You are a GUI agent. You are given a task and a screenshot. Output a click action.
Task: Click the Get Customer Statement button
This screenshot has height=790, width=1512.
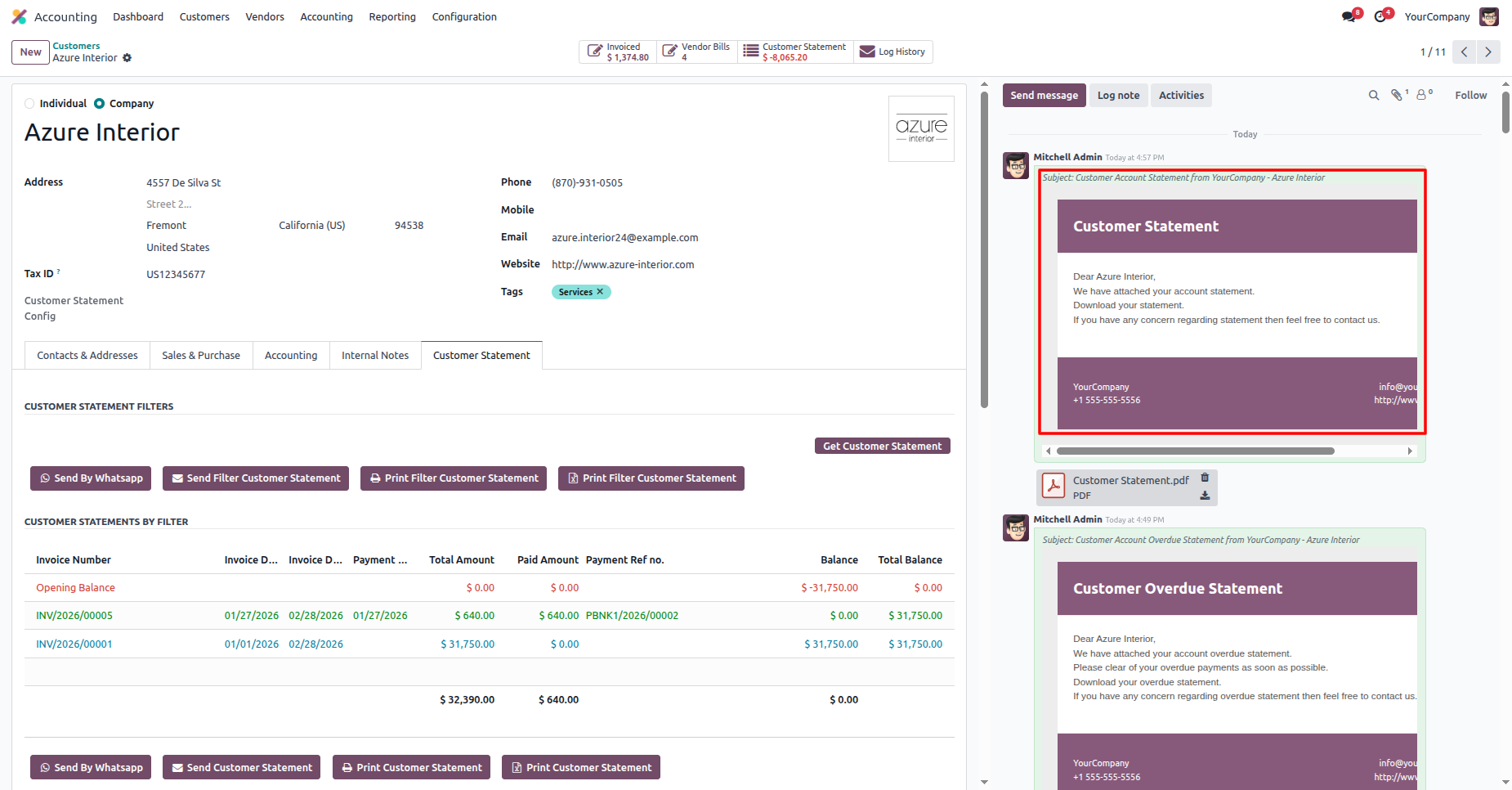pos(882,447)
